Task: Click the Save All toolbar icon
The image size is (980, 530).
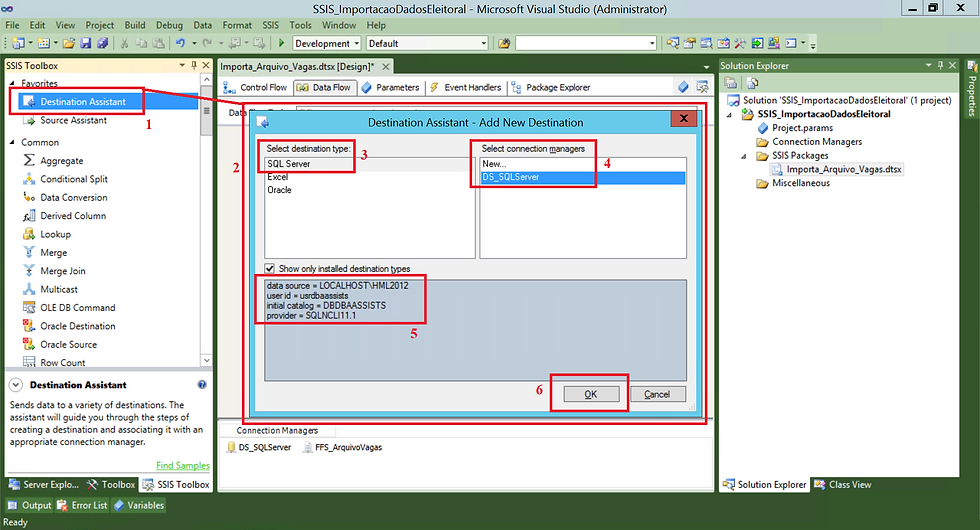Action: (x=102, y=43)
